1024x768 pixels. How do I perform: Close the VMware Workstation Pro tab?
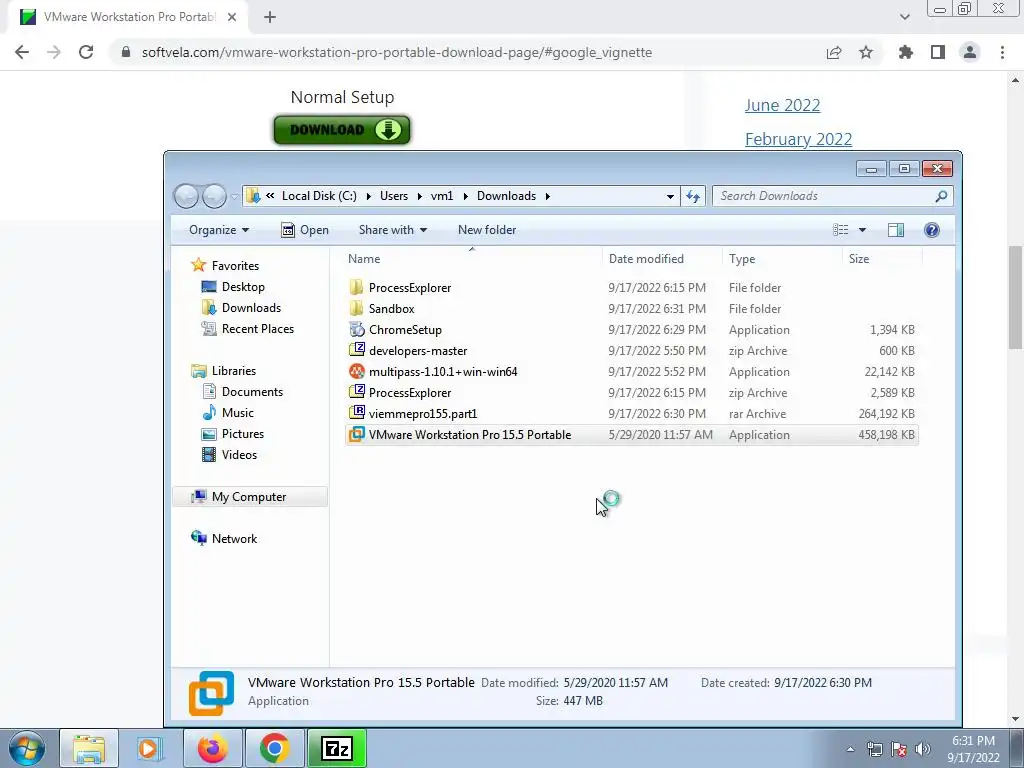(x=232, y=17)
